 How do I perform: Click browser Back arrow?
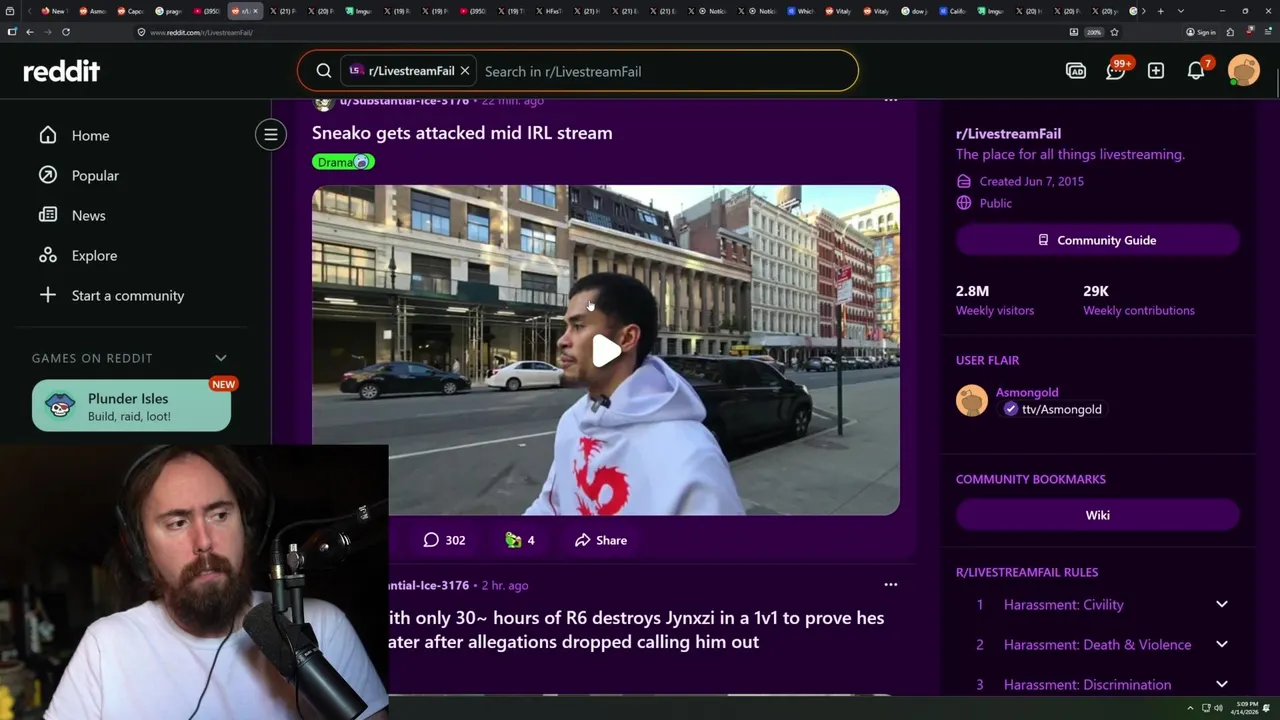tap(30, 32)
